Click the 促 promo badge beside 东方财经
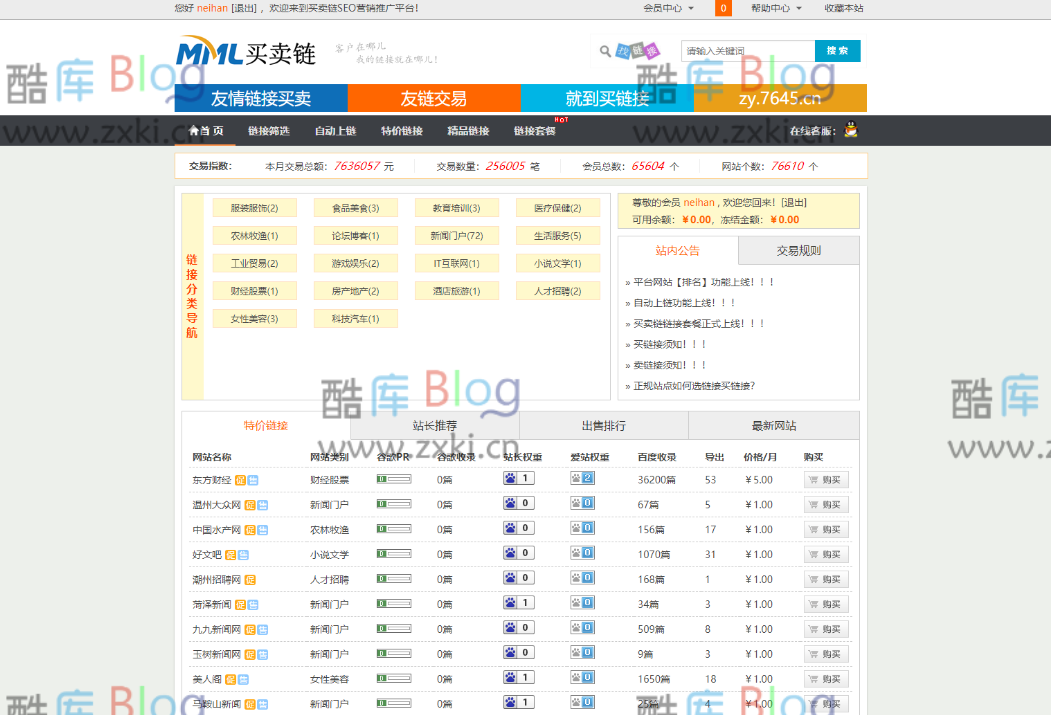Viewport: 1051px width, 715px height. [x=242, y=480]
